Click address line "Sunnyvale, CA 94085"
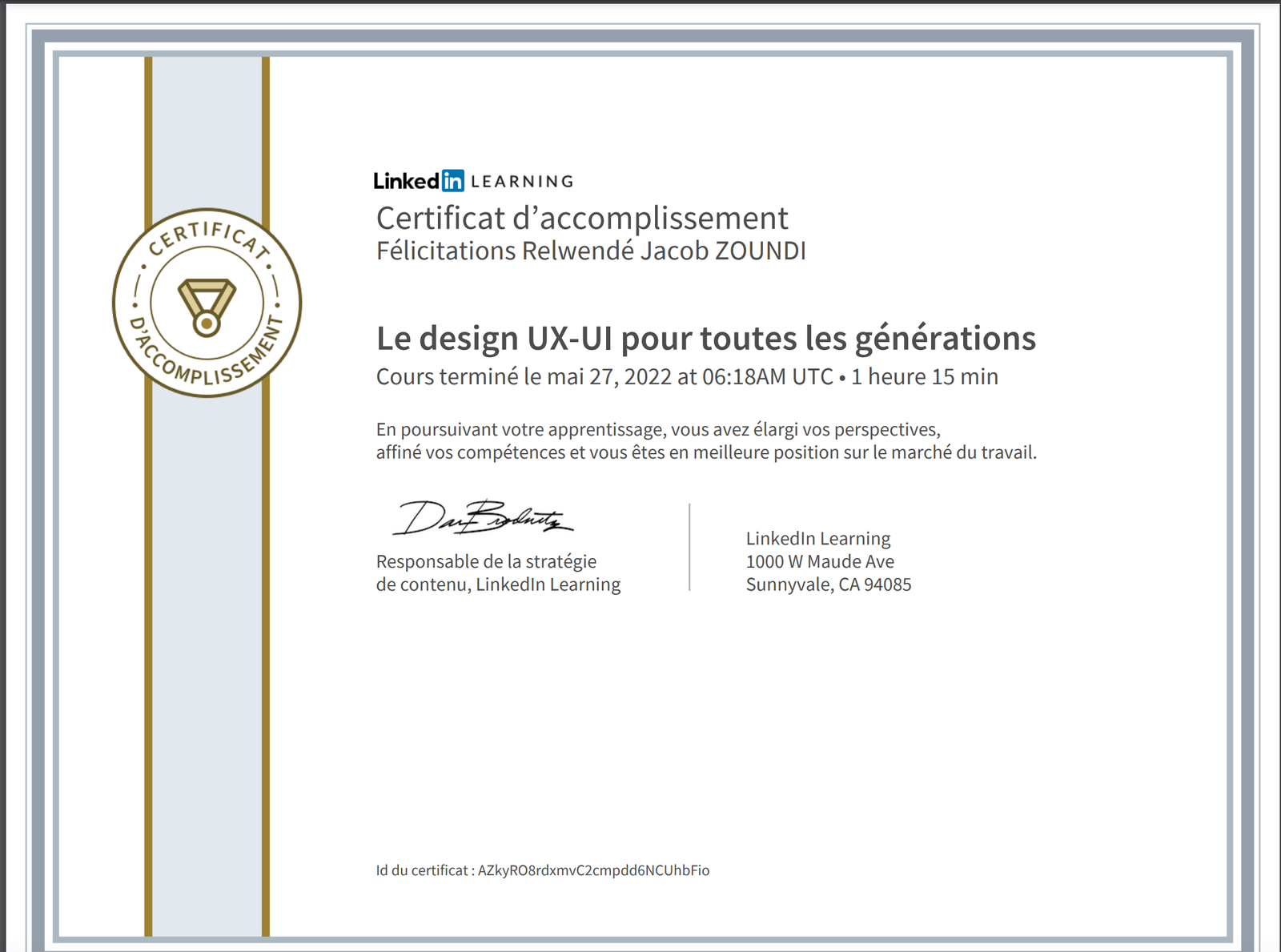 (x=829, y=584)
